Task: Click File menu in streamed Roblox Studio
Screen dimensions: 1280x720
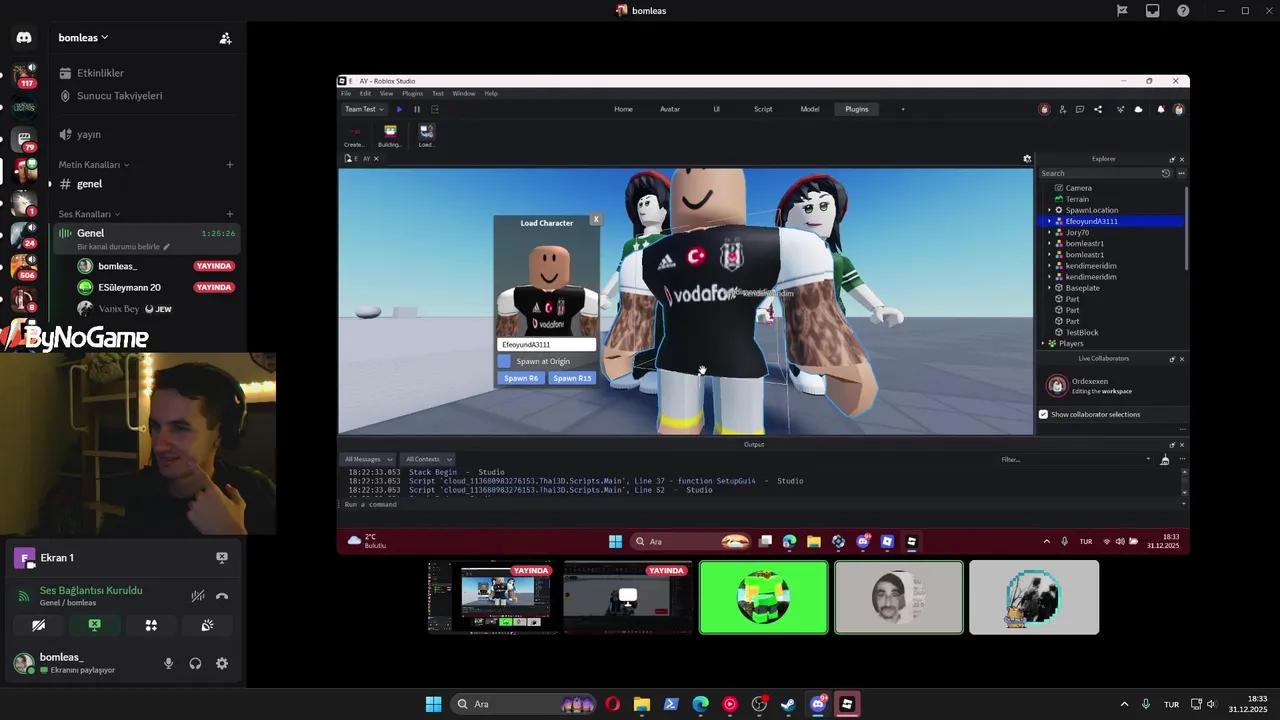Action: [x=345, y=93]
